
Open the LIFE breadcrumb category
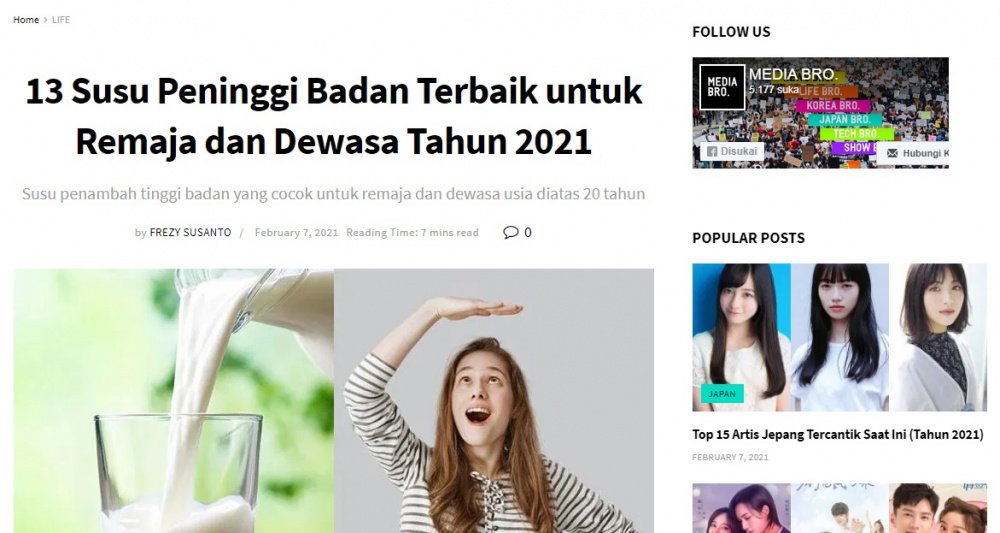click(61, 20)
